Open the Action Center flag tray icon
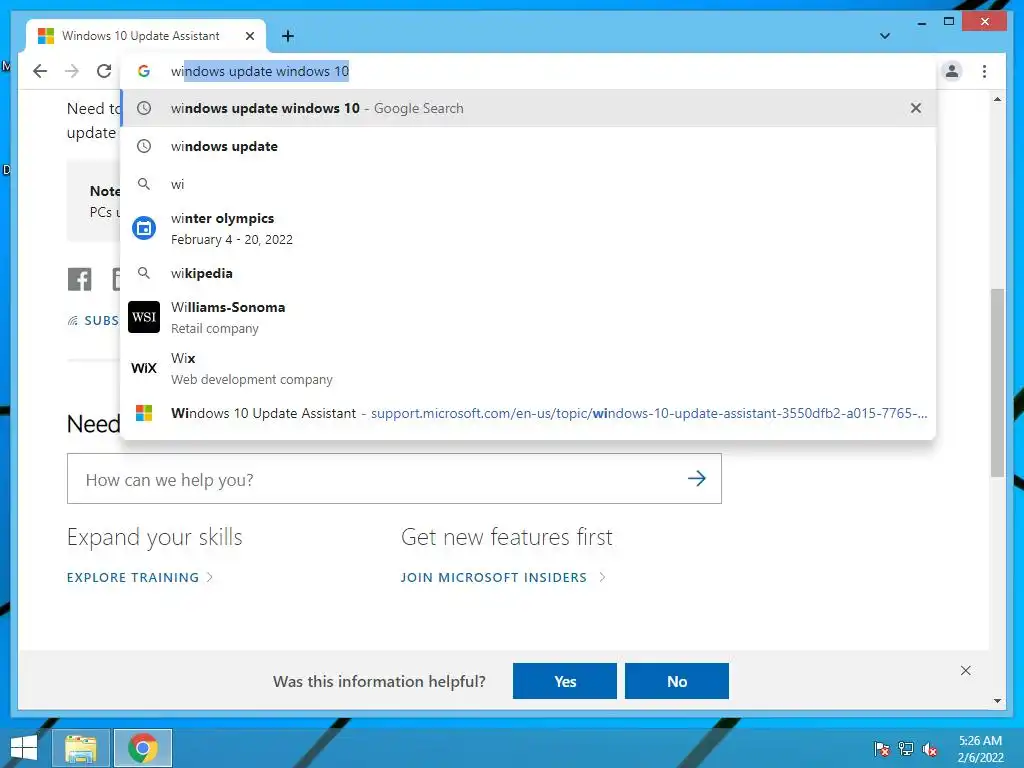 point(882,749)
